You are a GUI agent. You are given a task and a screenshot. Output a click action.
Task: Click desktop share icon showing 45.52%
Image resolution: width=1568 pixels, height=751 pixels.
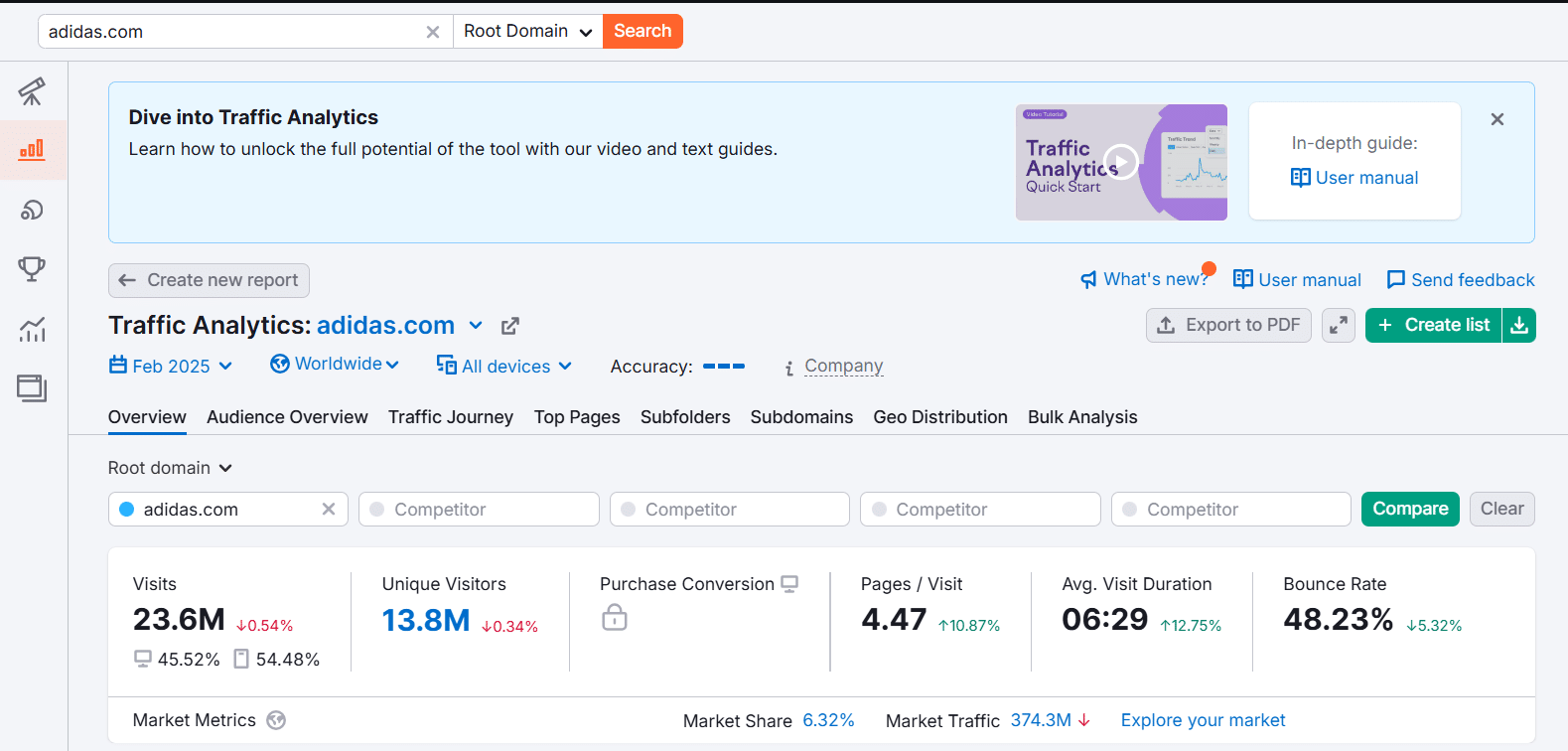click(143, 659)
